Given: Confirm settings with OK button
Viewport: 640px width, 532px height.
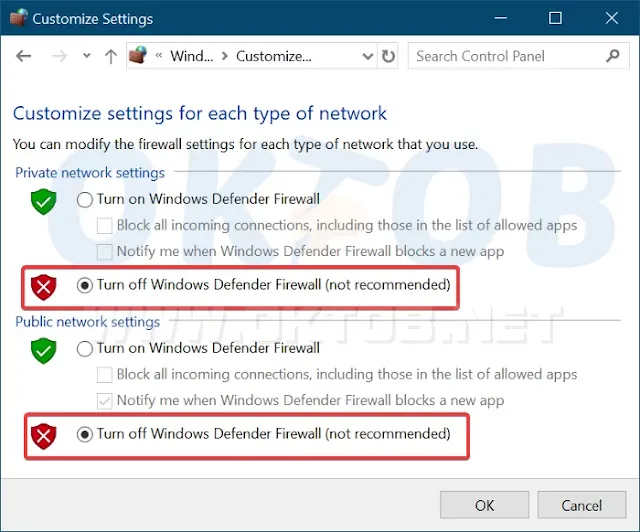Looking at the screenshot, I should click(x=484, y=505).
